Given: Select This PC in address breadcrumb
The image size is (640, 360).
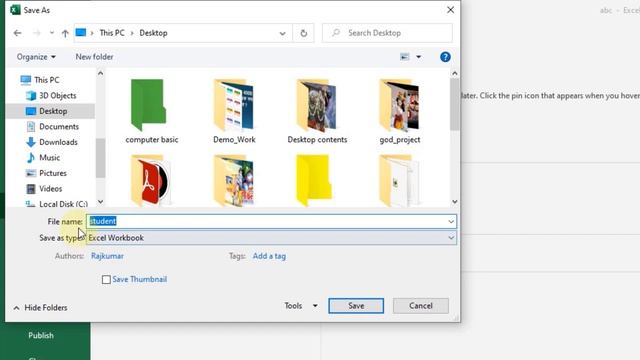Looking at the screenshot, I should (x=112, y=33).
